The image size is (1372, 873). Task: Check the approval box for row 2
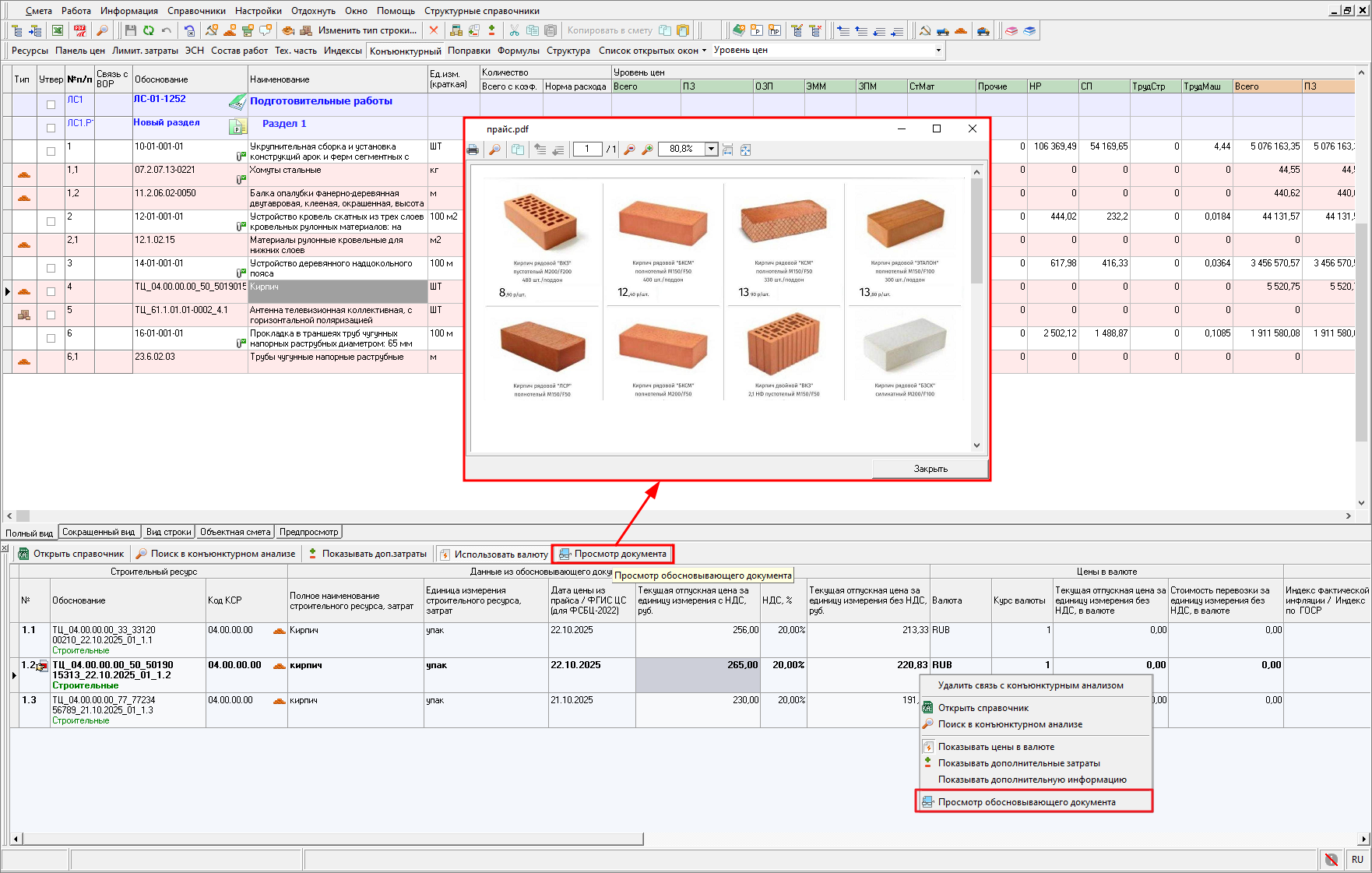point(51,221)
